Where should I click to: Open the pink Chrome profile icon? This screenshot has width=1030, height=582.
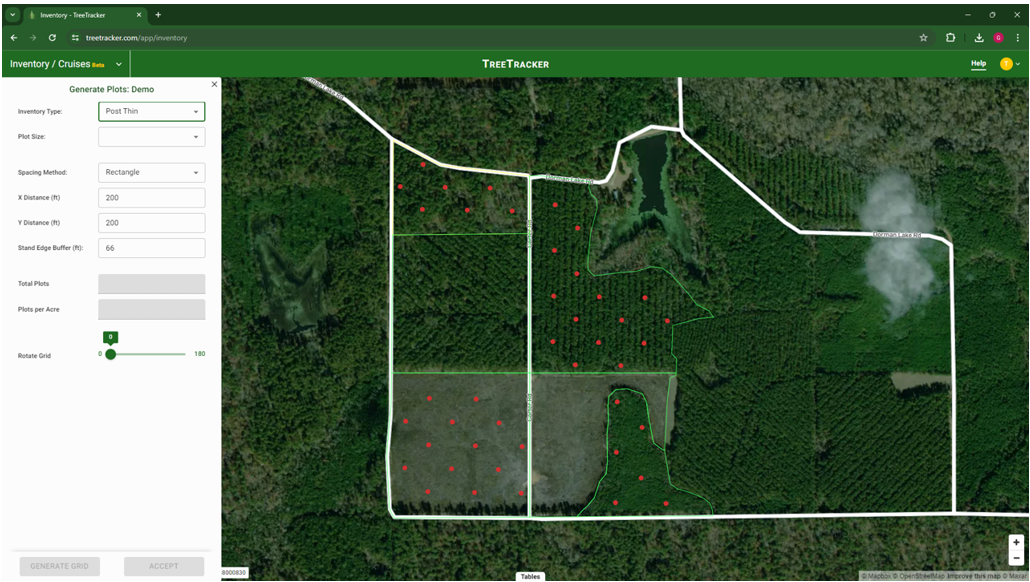pyautogui.click(x=1000, y=36)
